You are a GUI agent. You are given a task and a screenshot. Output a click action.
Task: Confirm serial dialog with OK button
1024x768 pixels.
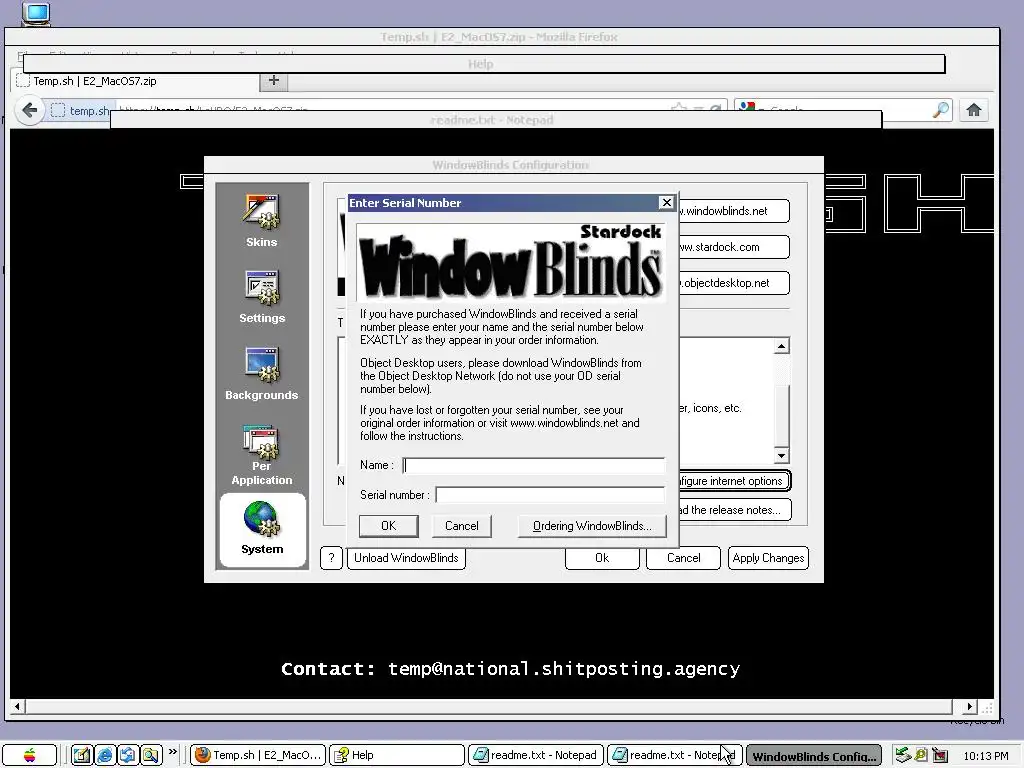tap(389, 526)
